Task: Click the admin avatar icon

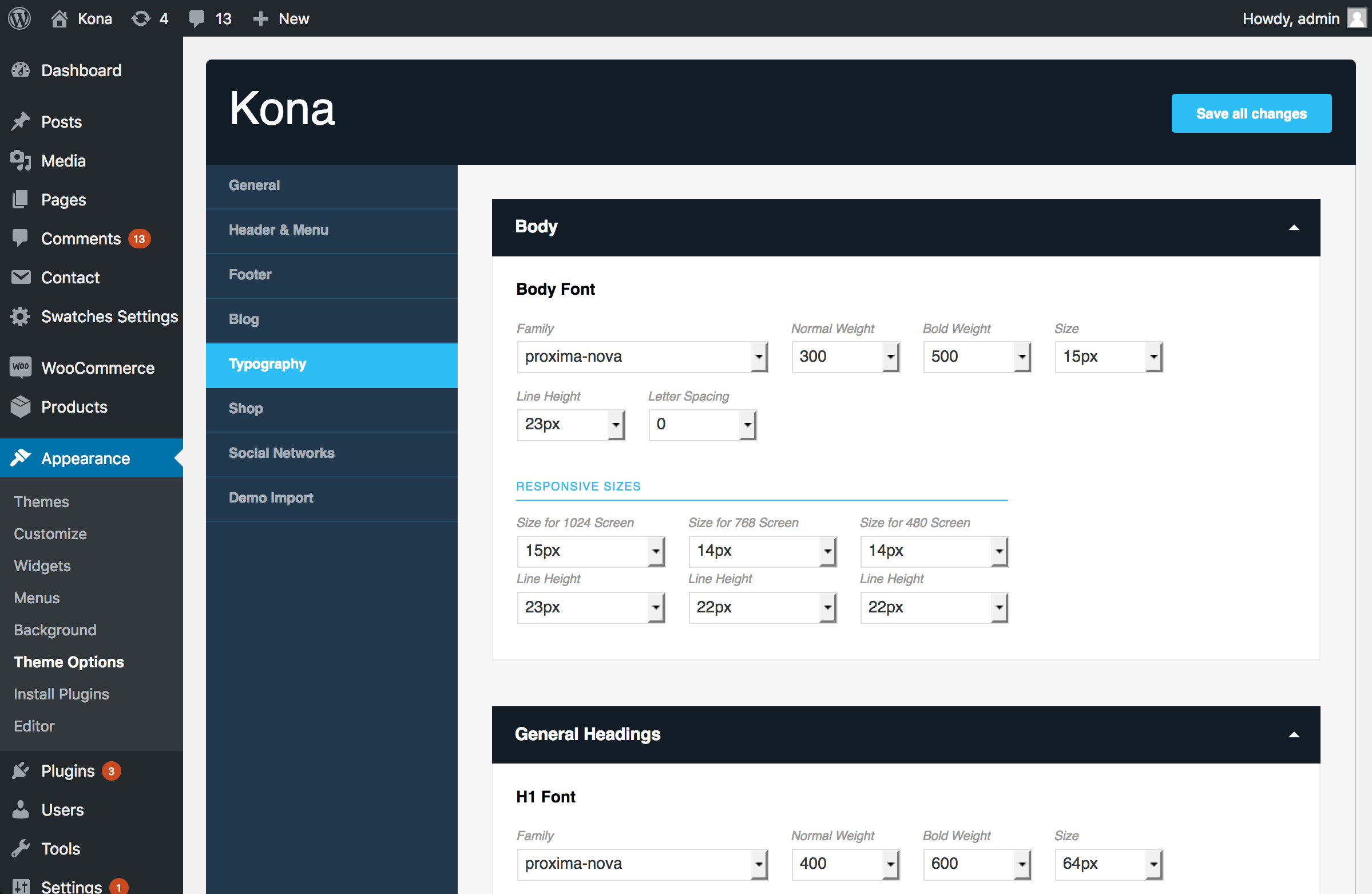Action: pyautogui.click(x=1357, y=18)
